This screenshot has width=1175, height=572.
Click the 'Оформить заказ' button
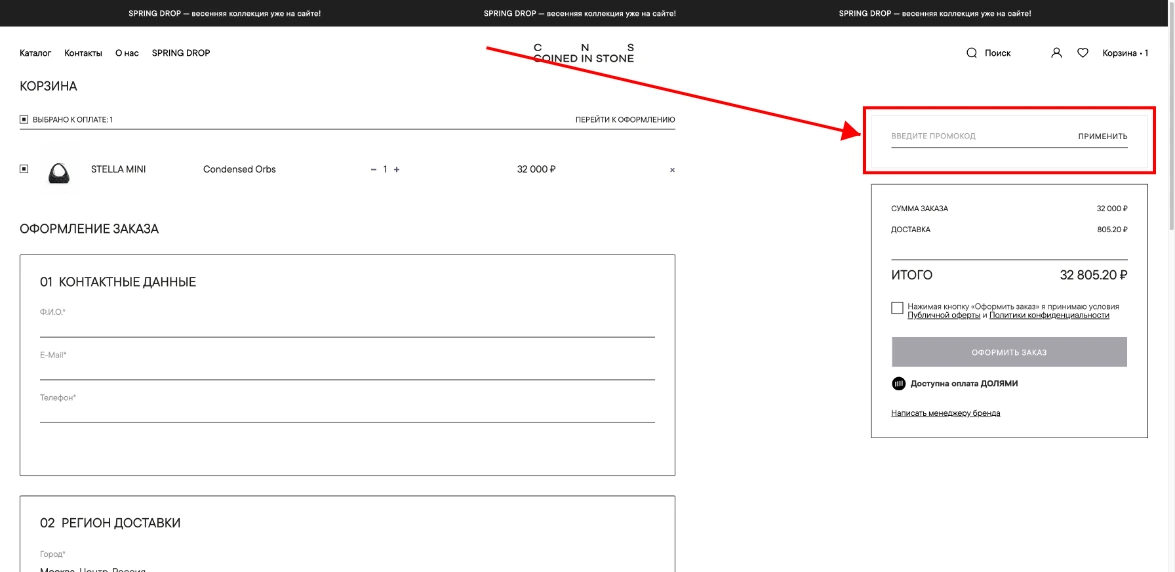click(1009, 352)
